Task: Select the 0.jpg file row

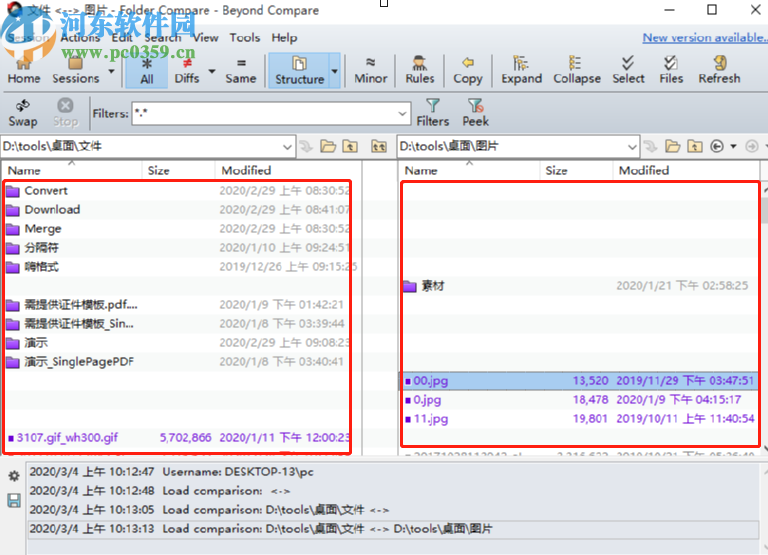Action: tap(579, 400)
